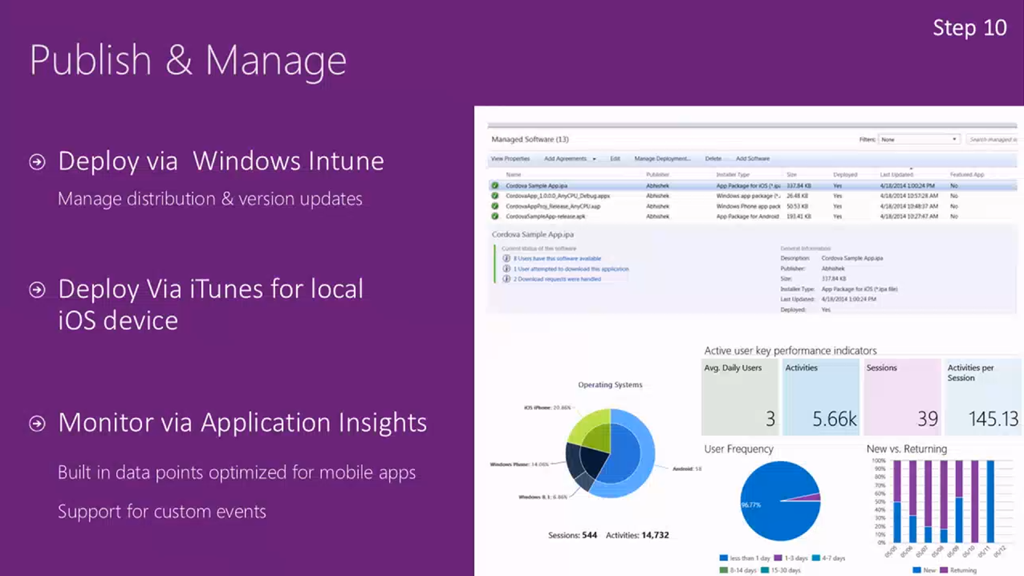Sort by the Last Updated column header

pyautogui.click(x=896, y=175)
